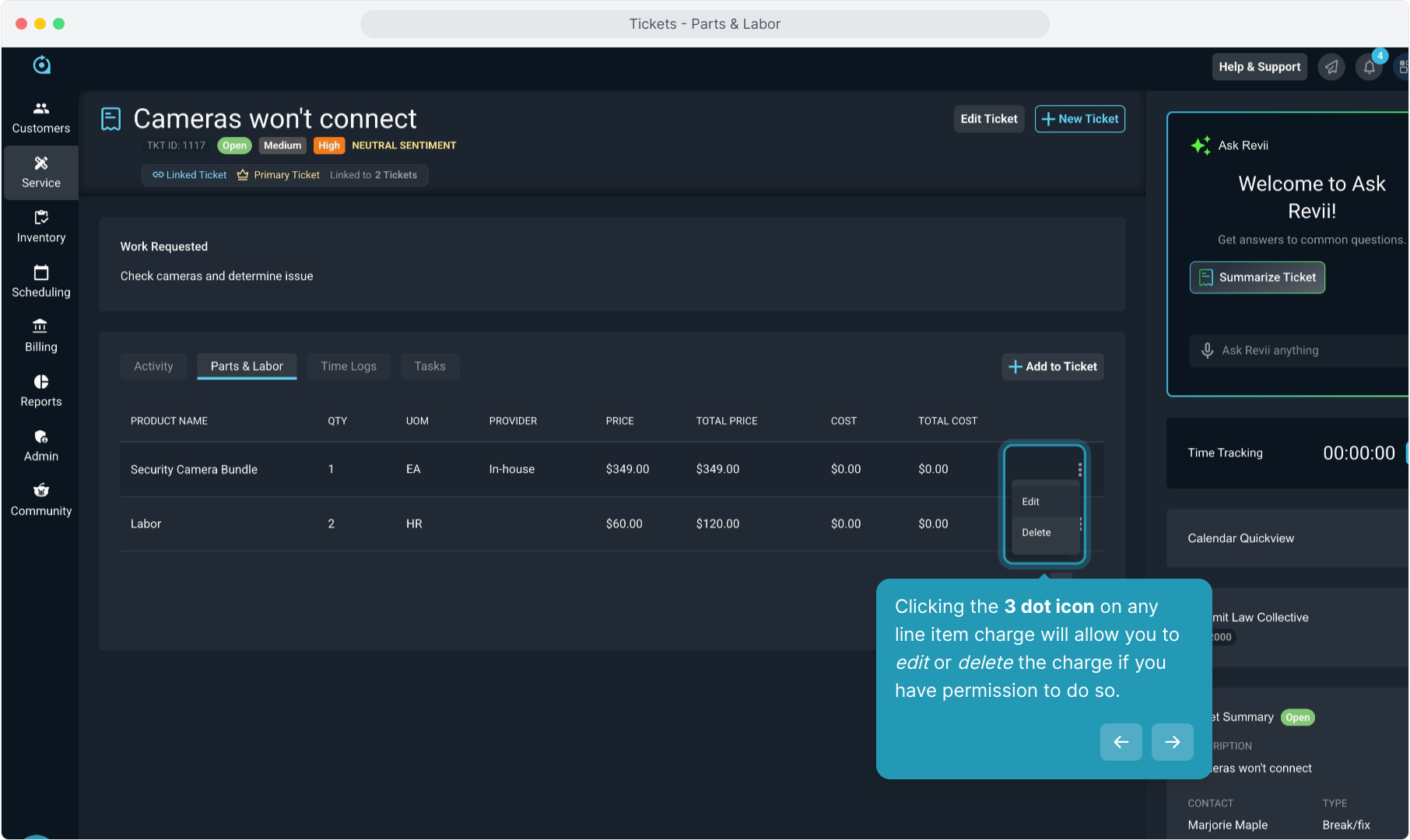Click the Summarize Ticket button
The image size is (1410, 840).
click(x=1257, y=278)
